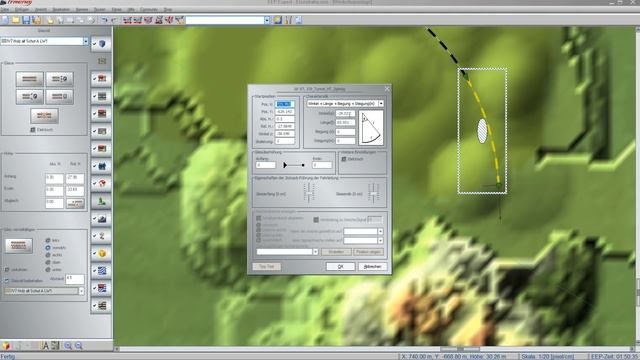This screenshot has width=640, height=360.
Task: Toggle Elektrisch checkbox in the track dialog
Action: point(344,159)
